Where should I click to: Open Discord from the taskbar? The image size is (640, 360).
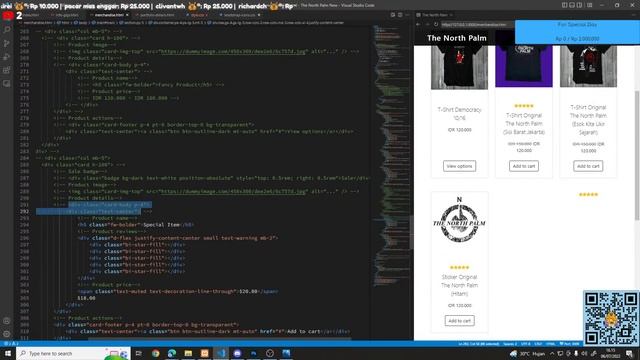pos(237,353)
